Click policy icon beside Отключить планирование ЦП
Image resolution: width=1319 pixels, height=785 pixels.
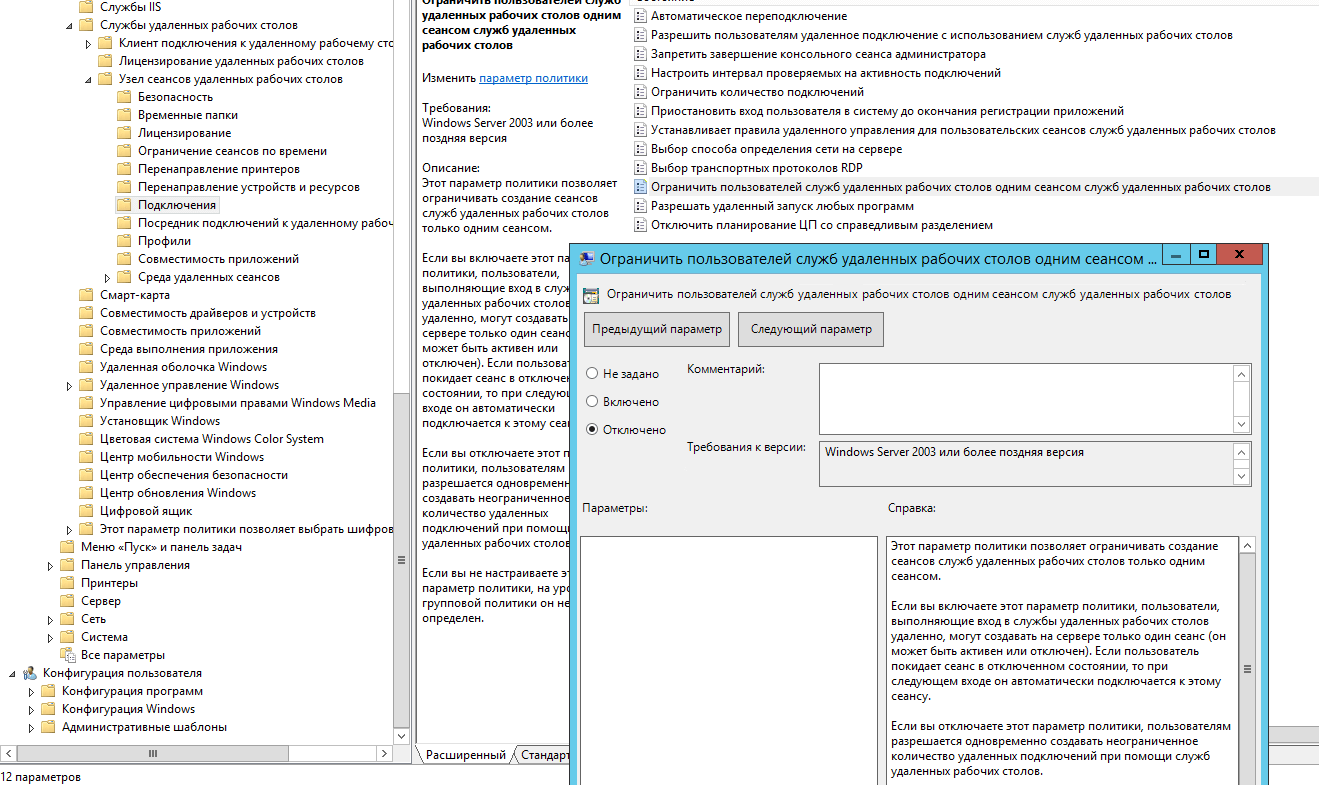pos(640,225)
